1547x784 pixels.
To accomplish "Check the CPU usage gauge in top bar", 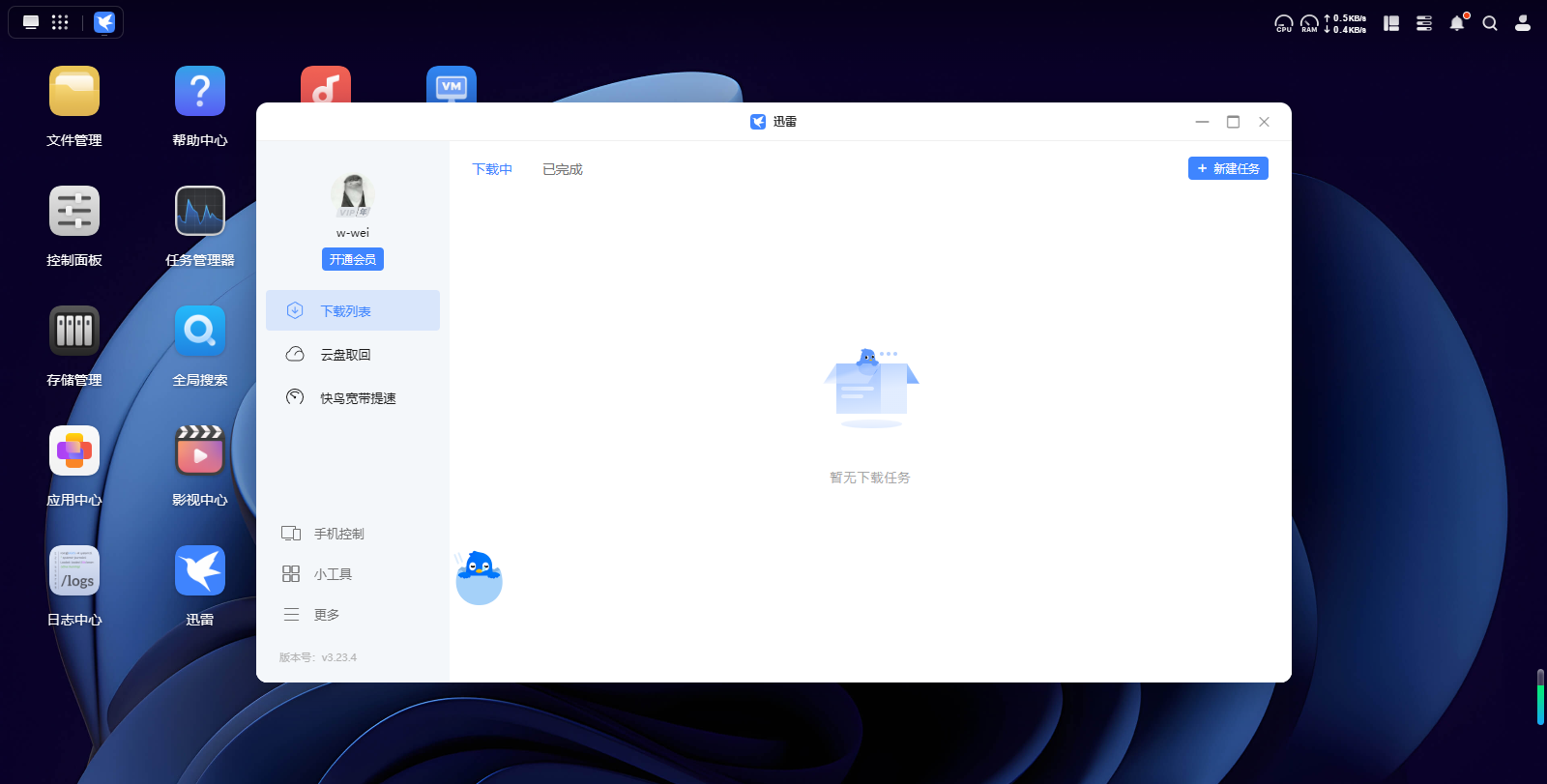I will tap(1284, 23).
